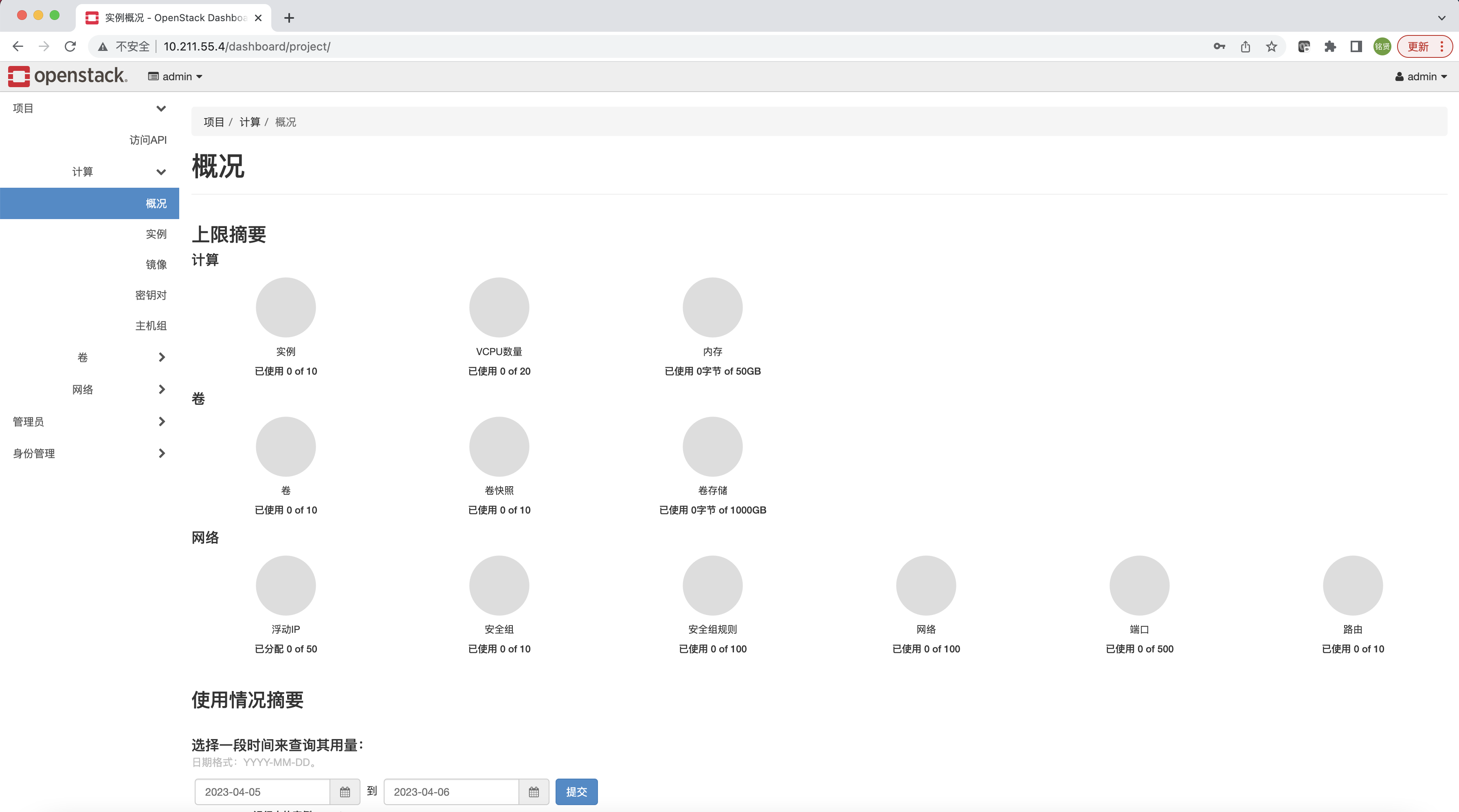Click the bookmark star in the address bar
This screenshot has width=1459, height=812.
tap(1272, 46)
